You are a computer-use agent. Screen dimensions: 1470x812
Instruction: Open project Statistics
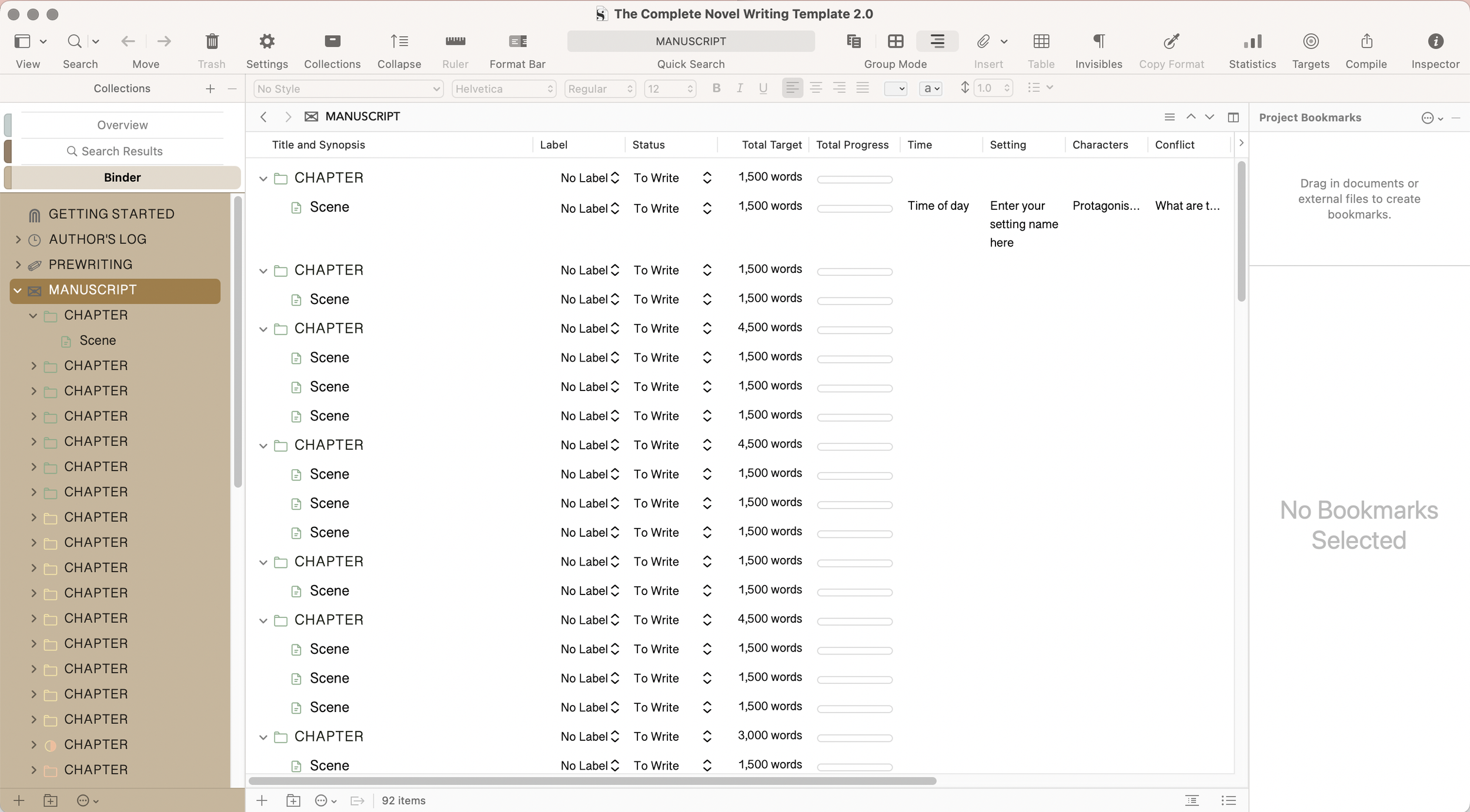pyautogui.click(x=1252, y=42)
